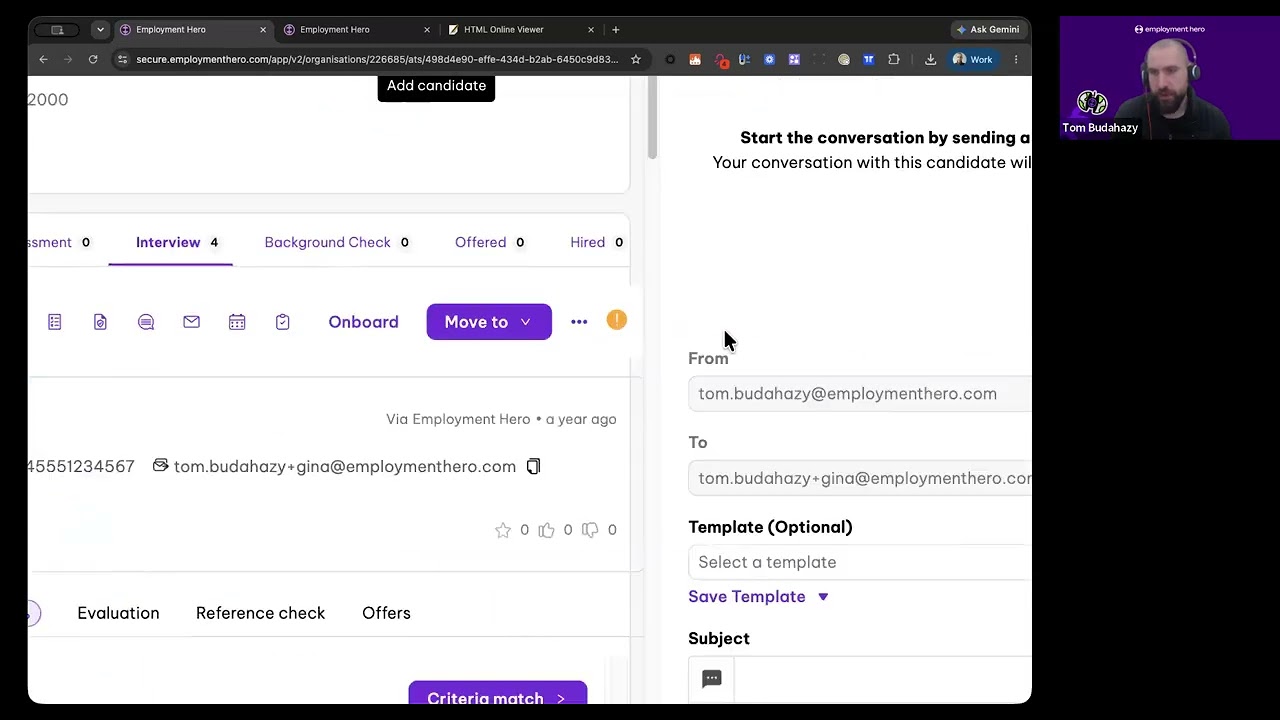Reload the page in Chrome
1280x720 pixels.
point(93,60)
